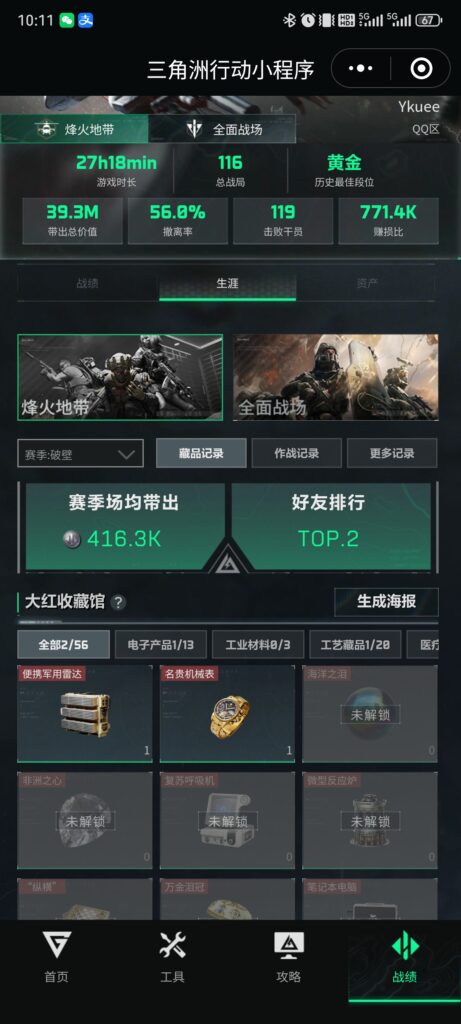
Task: Click the 全面战场 banner thumbnail
Action: [336, 377]
